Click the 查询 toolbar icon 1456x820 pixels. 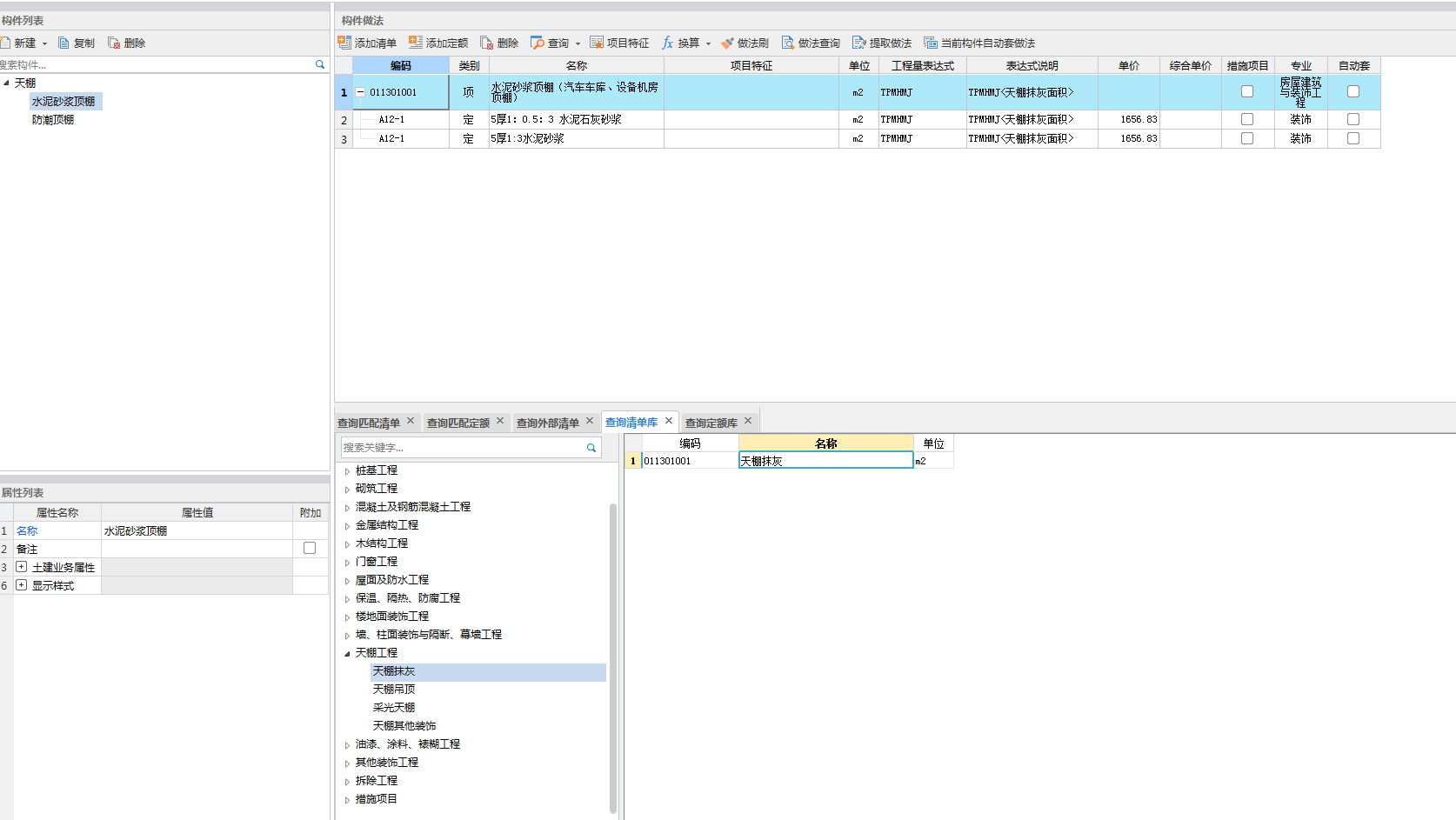pos(538,43)
